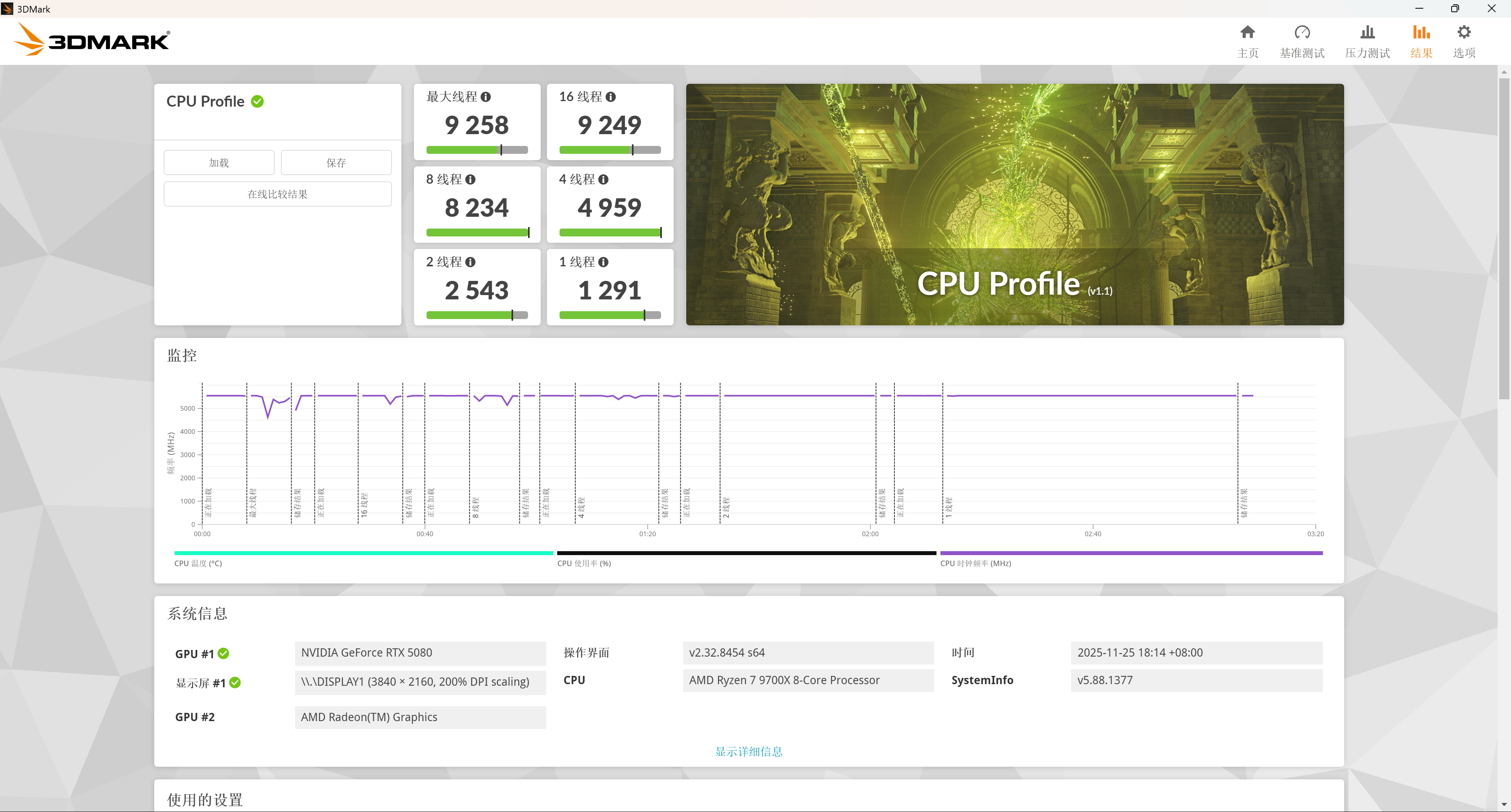Click the CPU Profile v1.1 banner image

tap(1014, 204)
